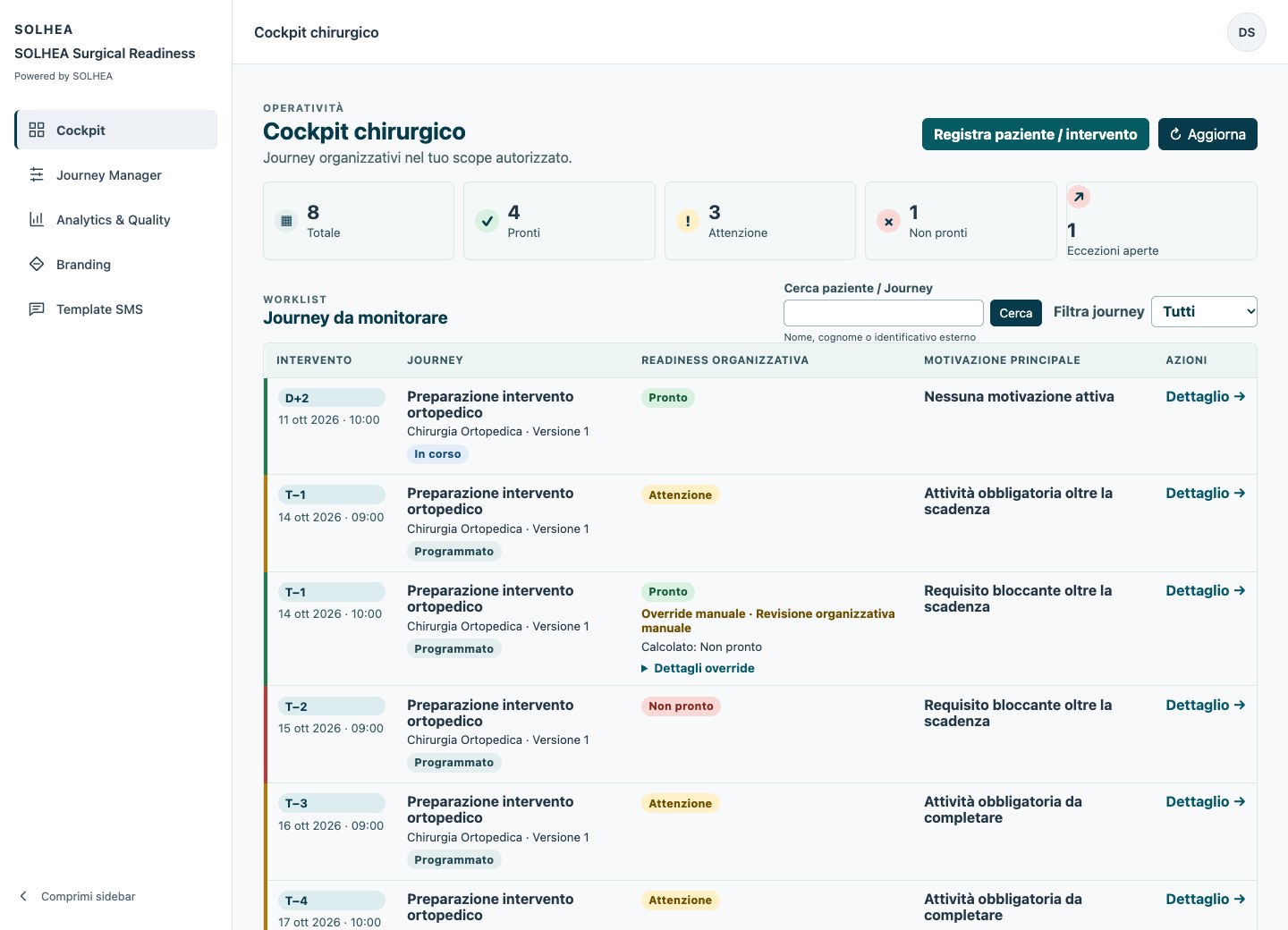Click the Motivazione Principale column header
Viewport: 1288px width, 930px height.
1002,360
